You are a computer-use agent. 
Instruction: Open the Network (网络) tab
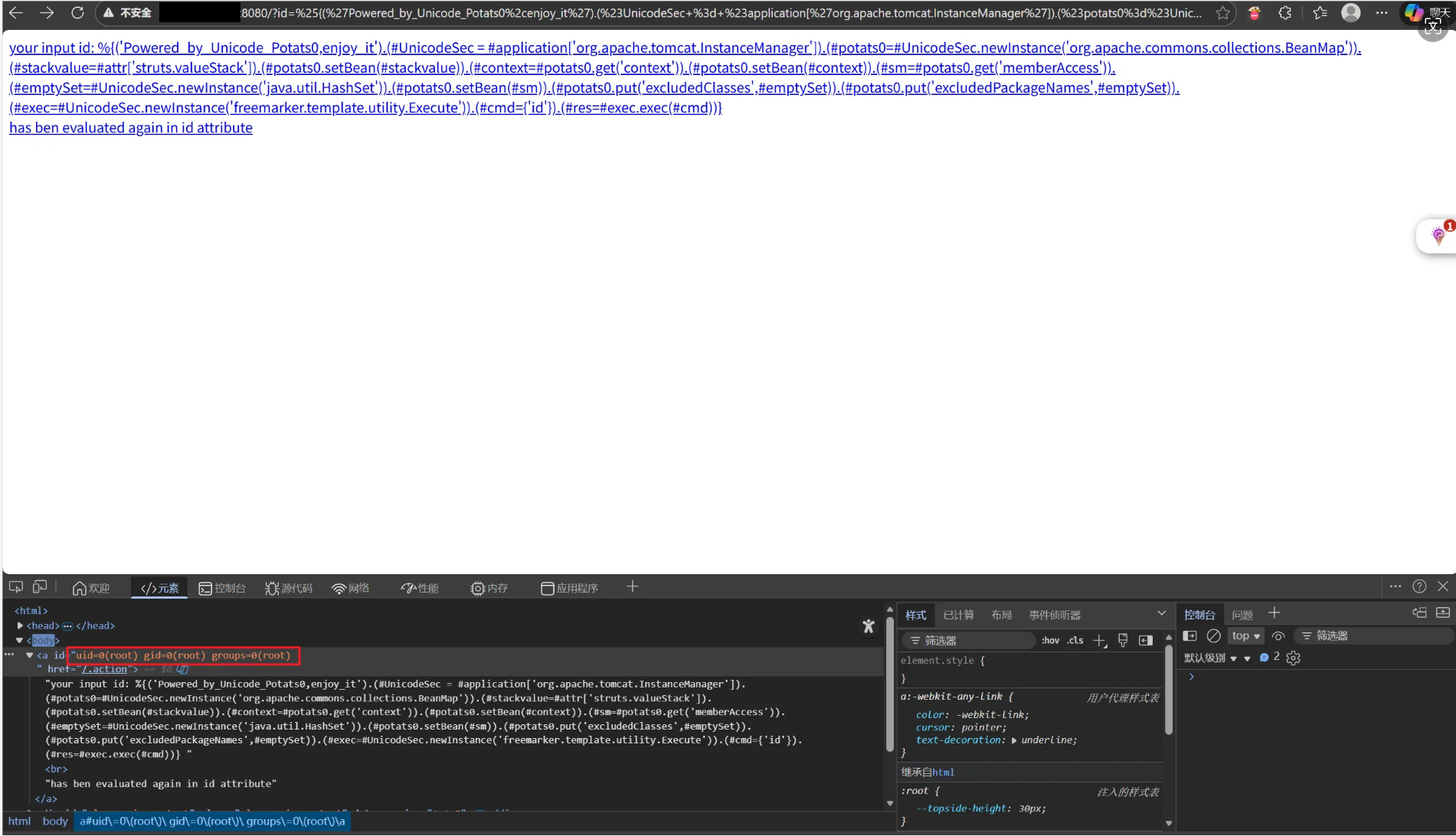click(x=351, y=588)
